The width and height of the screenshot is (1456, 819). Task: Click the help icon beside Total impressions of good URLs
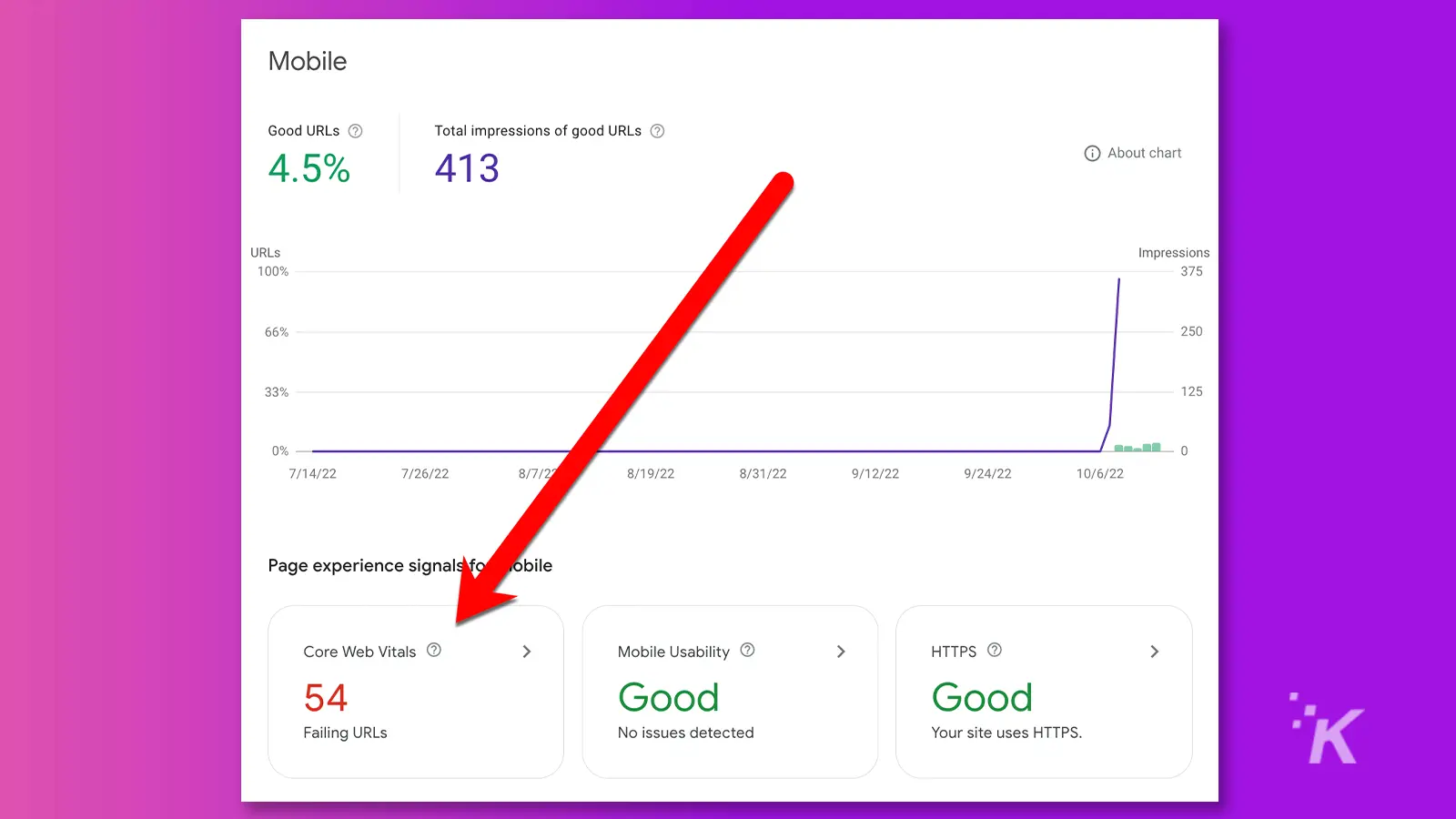point(658,131)
